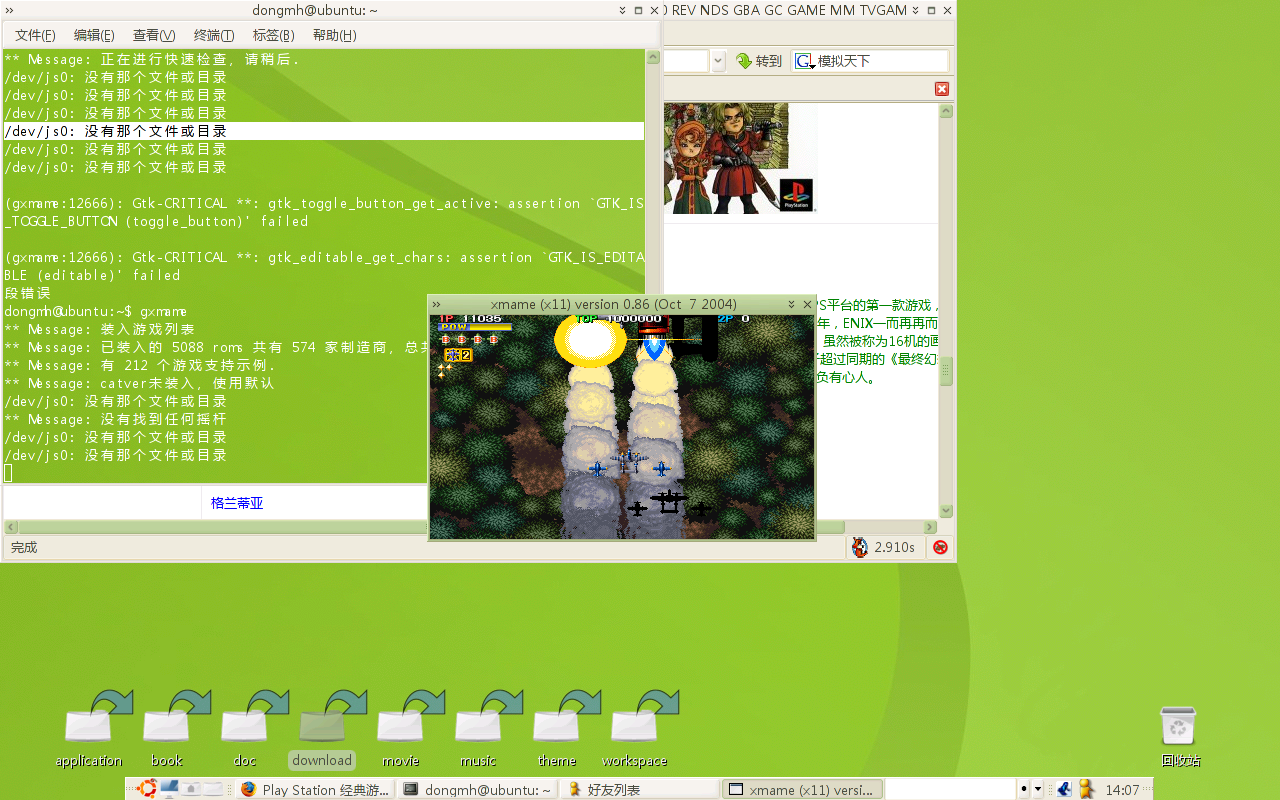Open the 编辑(E) menu in the terminal
1280x800 pixels.
pos(94,35)
